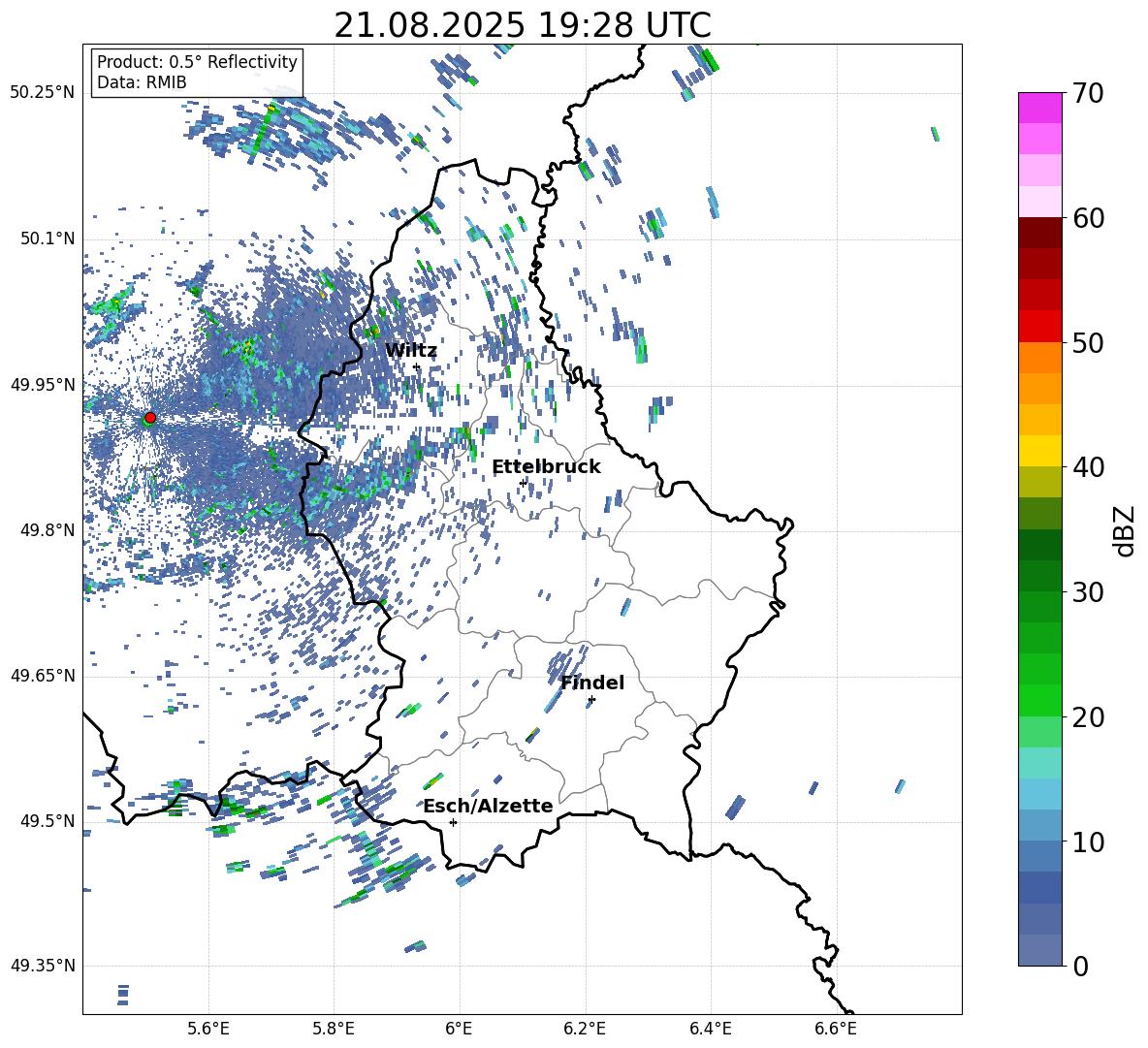Click the 0 tick on the colorbar
Screen dimensions: 1148x1048
click(x=1080, y=966)
